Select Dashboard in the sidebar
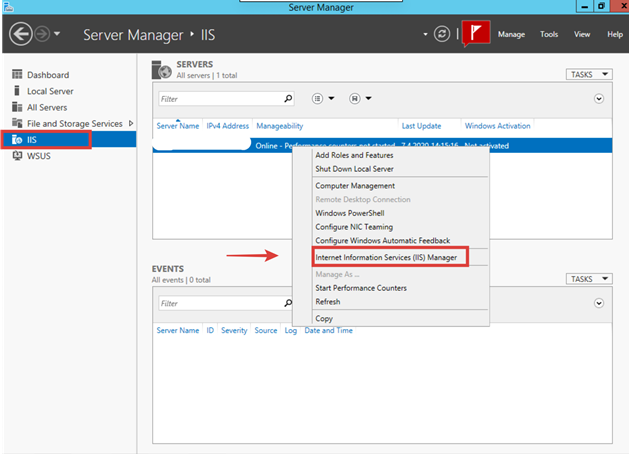The width and height of the screenshot is (629, 454). coord(48,75)
